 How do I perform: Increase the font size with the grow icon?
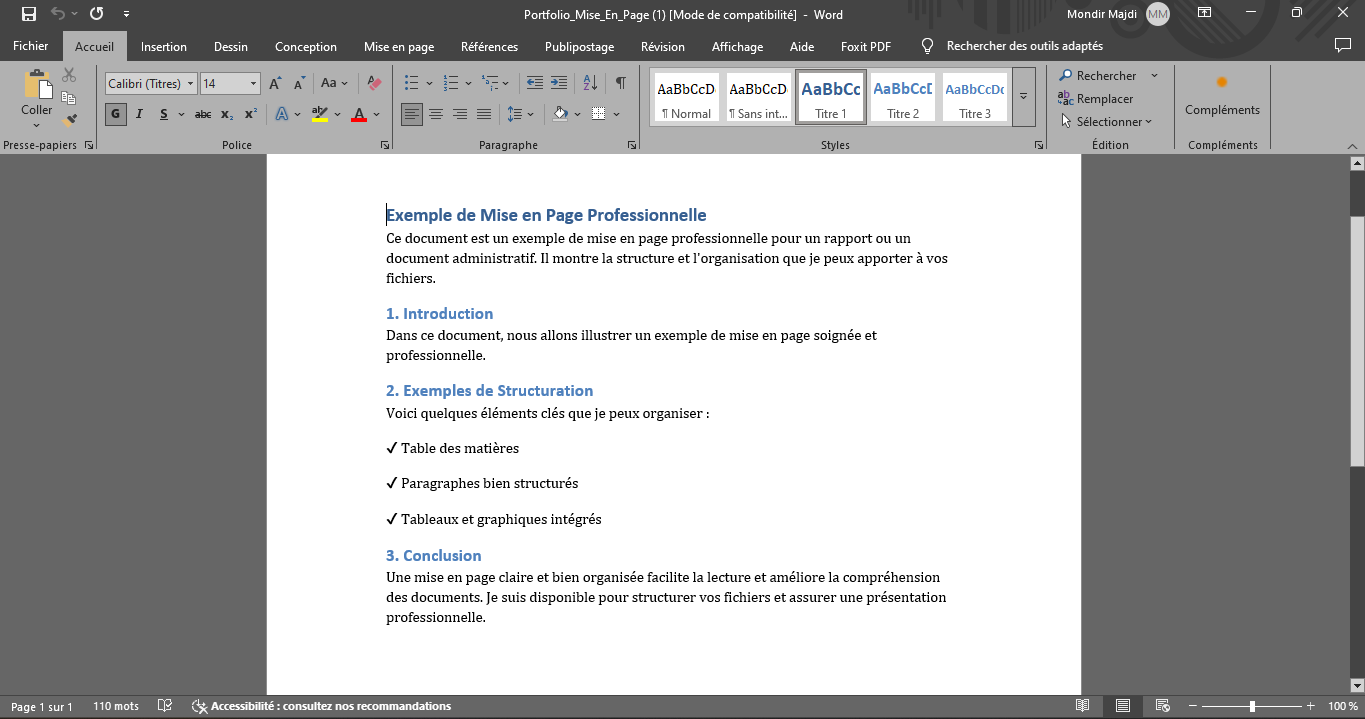[x=275, y=84]
